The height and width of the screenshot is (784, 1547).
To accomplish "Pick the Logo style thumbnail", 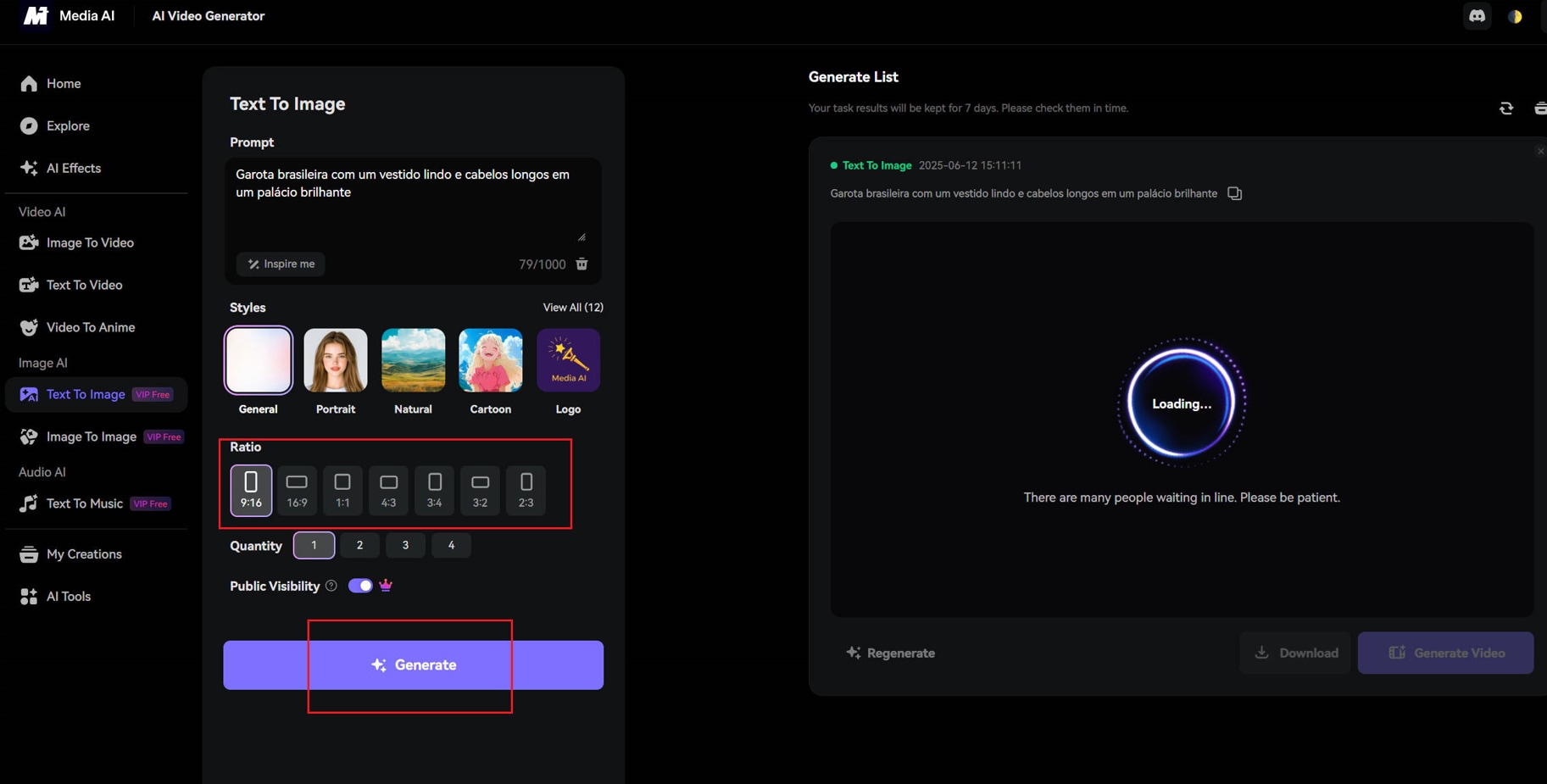I will (568, 360).
